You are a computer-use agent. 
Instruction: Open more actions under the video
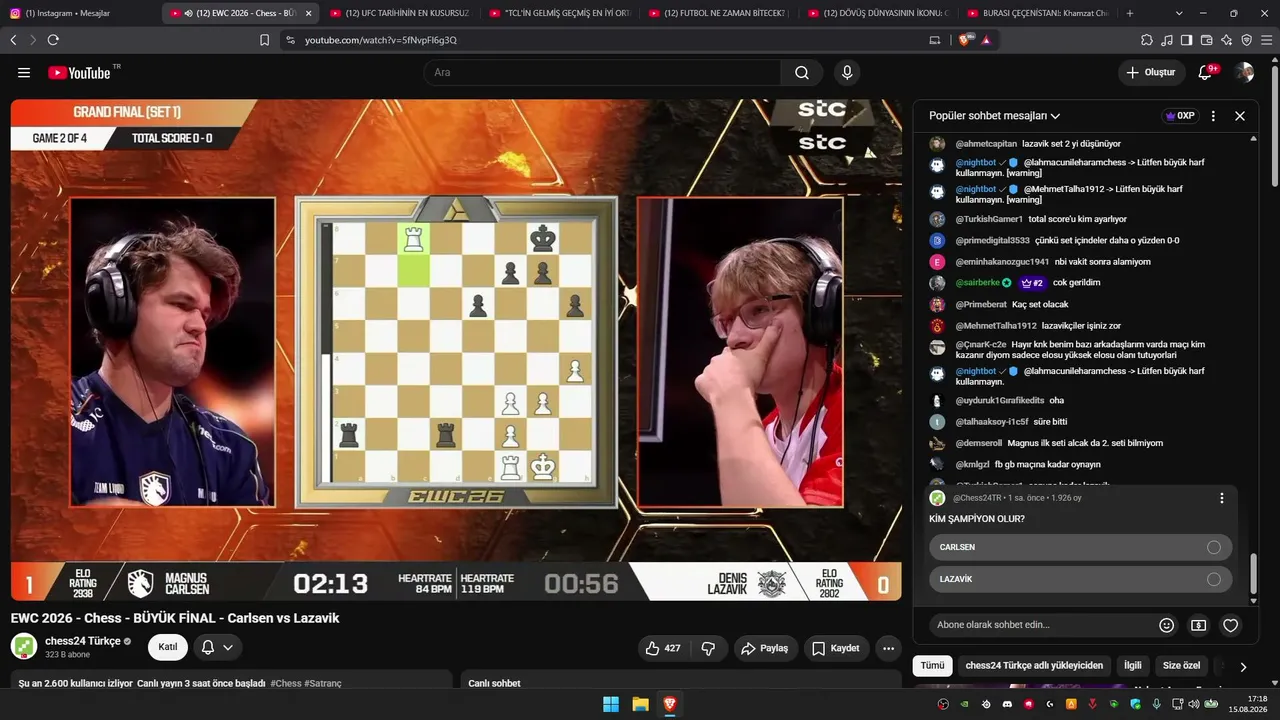pos(888,648)
